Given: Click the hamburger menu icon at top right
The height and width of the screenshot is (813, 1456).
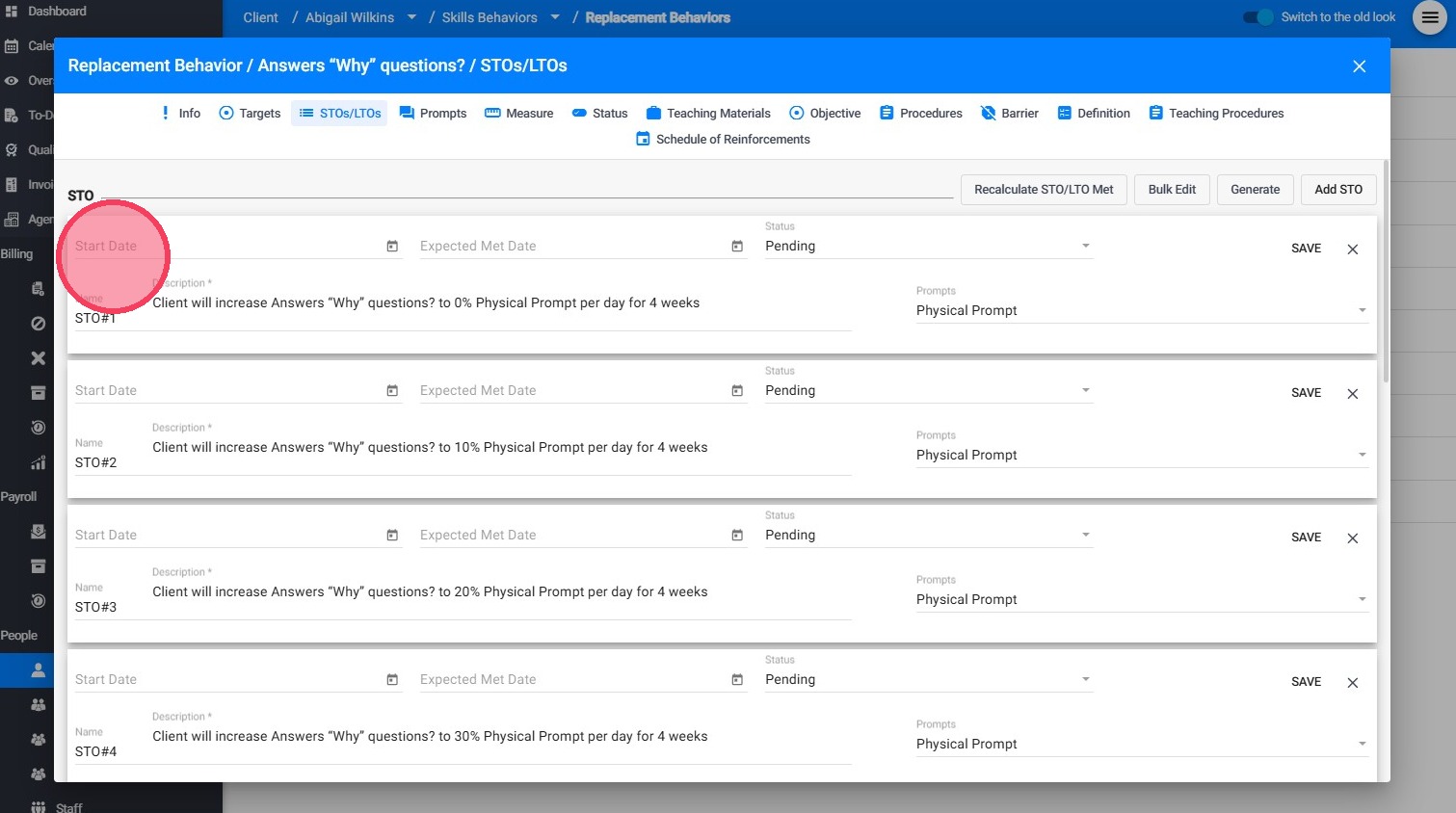Looking at the screenshot, I should click(x=1429, y=17).
